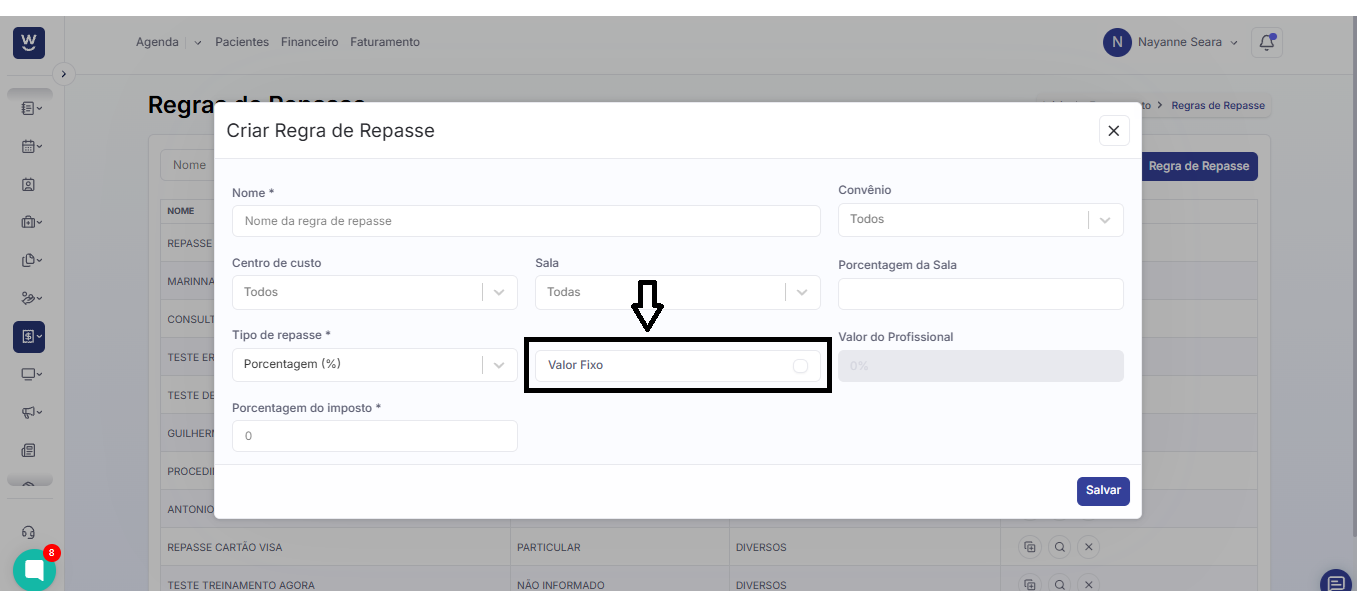
Task: Open the briefcase sidebar icon
Action: [31, 222]
